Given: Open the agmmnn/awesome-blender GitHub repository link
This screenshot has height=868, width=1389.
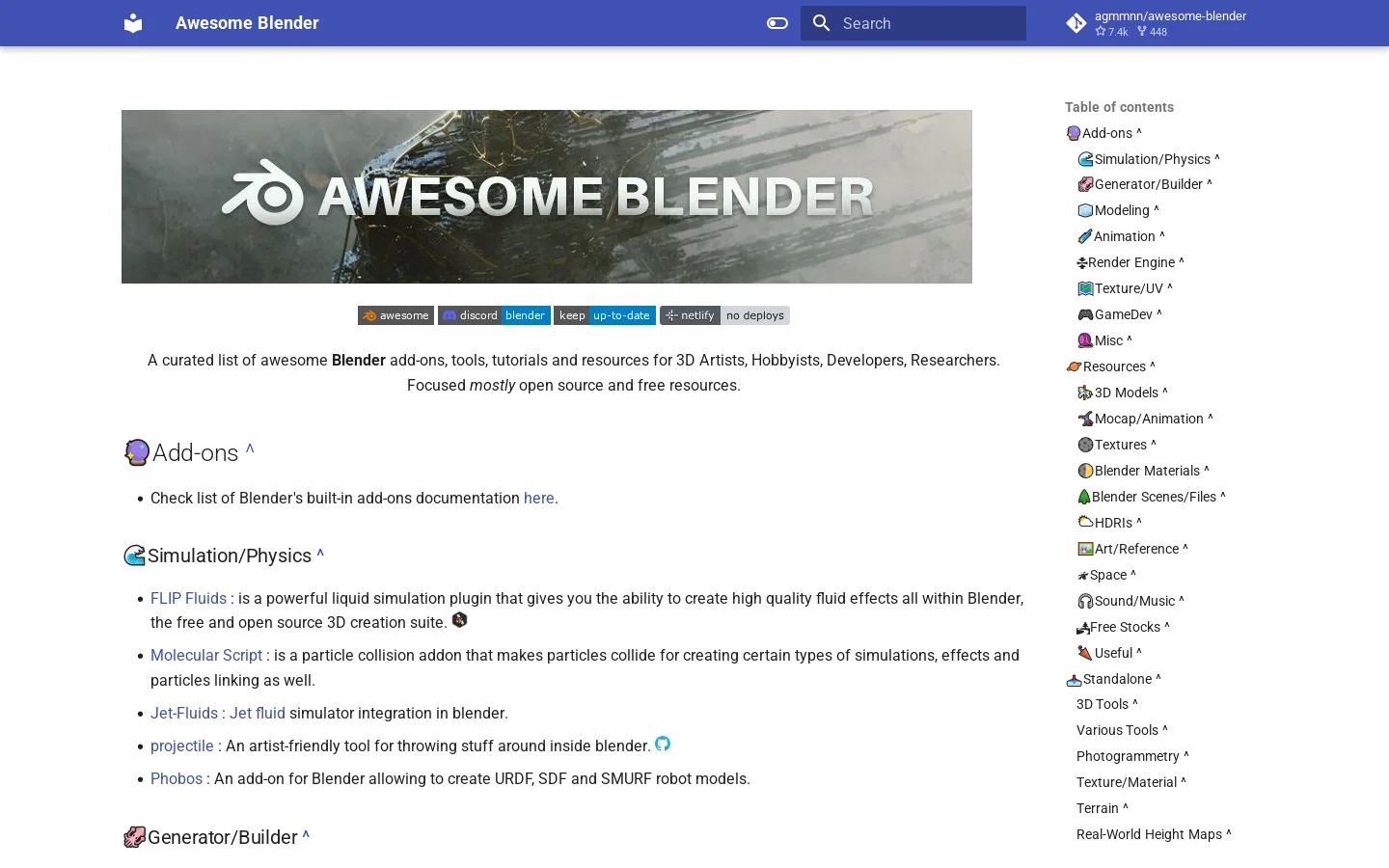Looking at the screenshot, I should (1157, 23).
